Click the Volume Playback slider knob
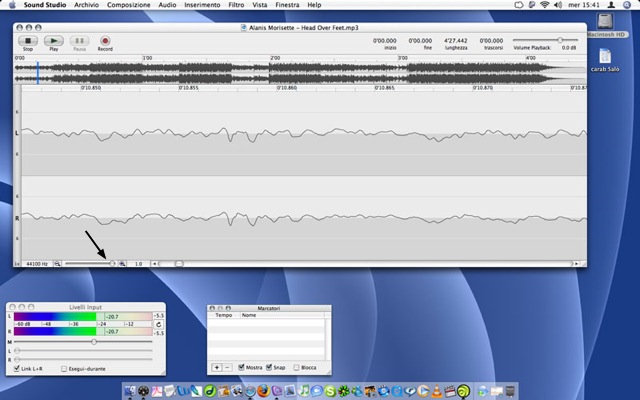This screenshot has height=400, width=640. pos(560,40)
